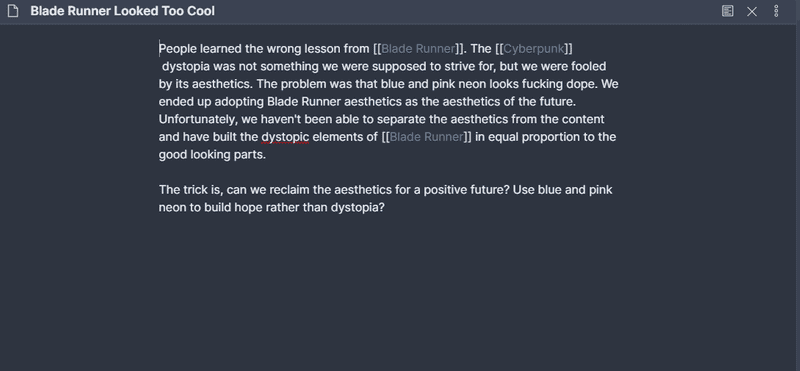The image size is (800, 371).
Task: Open the Cyberpunk wiki link
Action: 534,48
